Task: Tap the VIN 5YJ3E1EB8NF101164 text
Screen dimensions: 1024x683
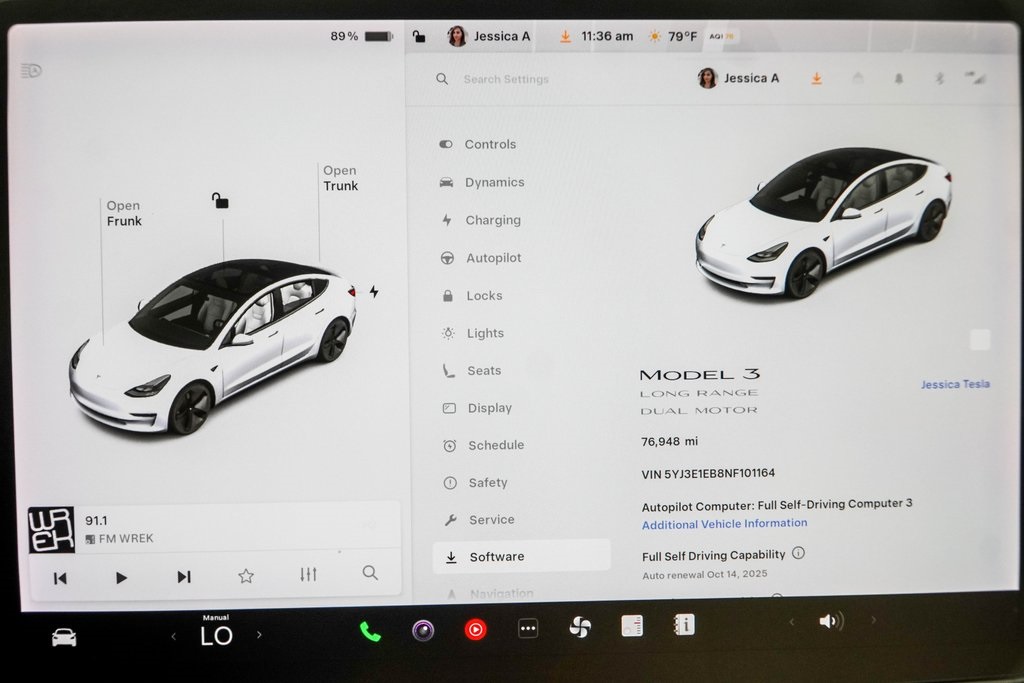Action: click(708, 473)
